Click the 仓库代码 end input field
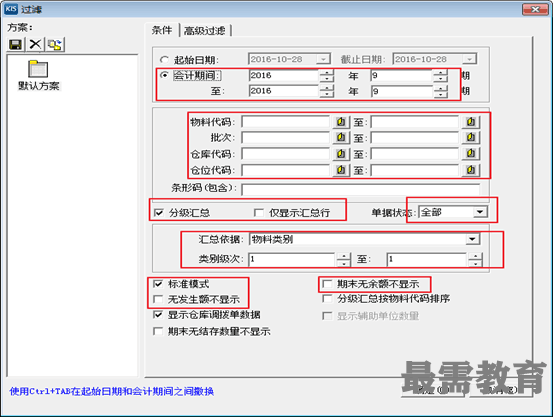553x417 pixels. (415, 154)
